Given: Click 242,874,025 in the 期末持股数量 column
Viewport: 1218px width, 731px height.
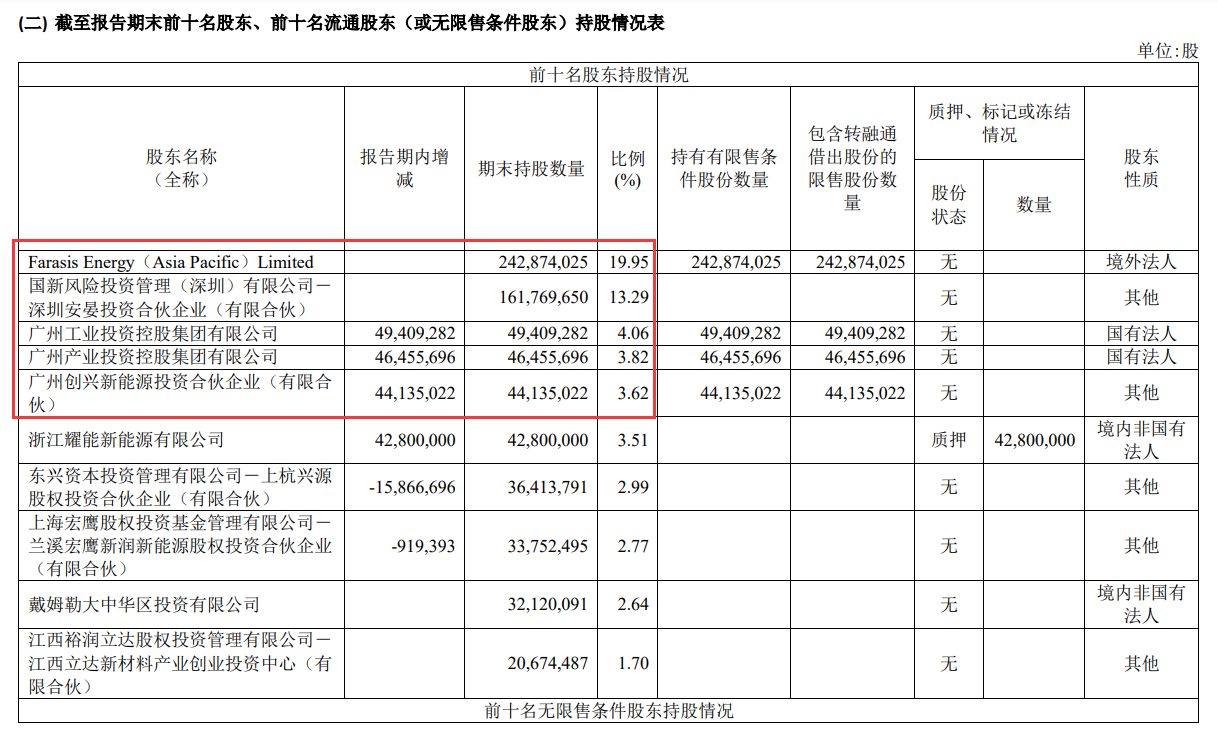Looking at the screenshot, I should tap(543, 262).
